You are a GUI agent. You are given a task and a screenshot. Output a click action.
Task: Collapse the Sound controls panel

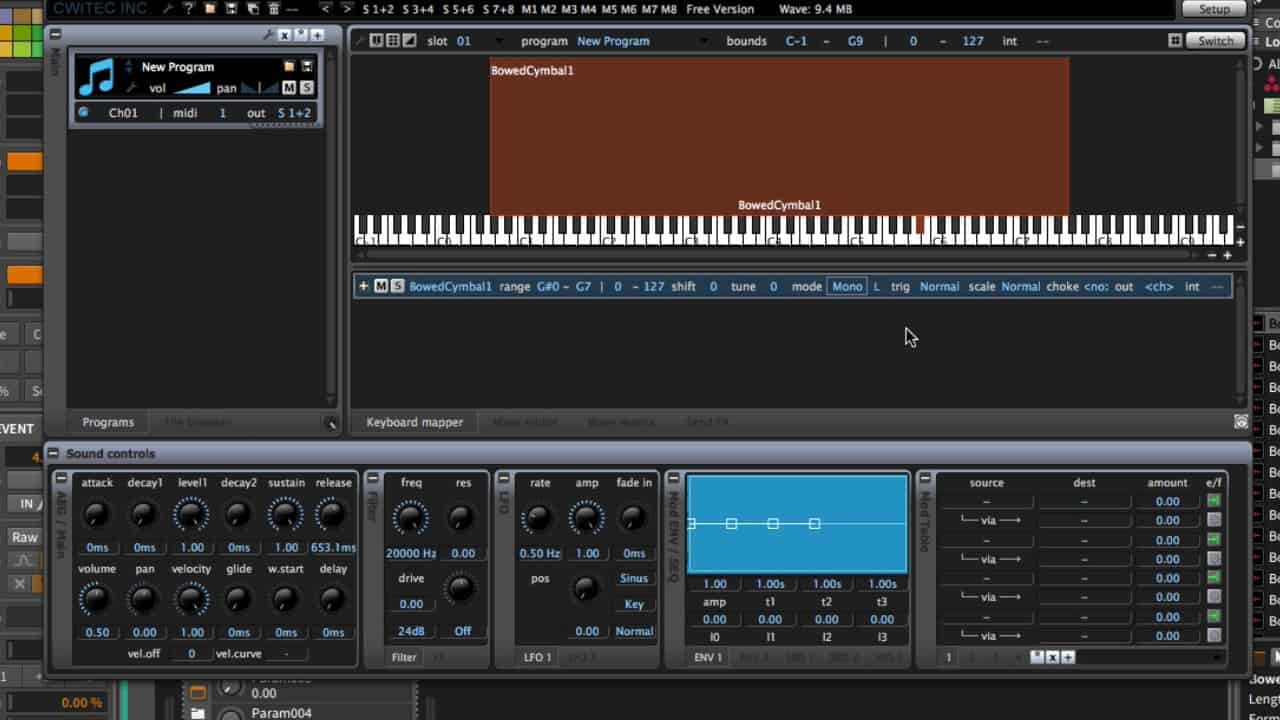[53, 453]
